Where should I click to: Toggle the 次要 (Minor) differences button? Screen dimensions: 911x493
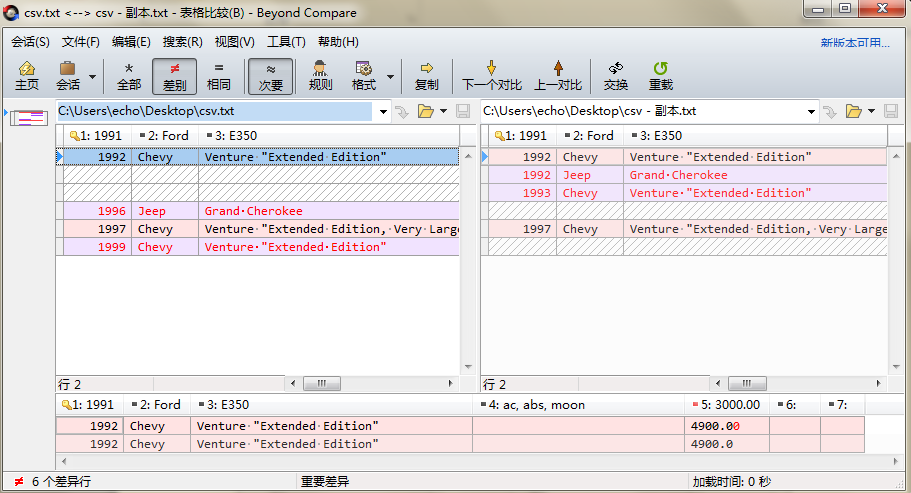pyautogui.click(x=270, y=75)
